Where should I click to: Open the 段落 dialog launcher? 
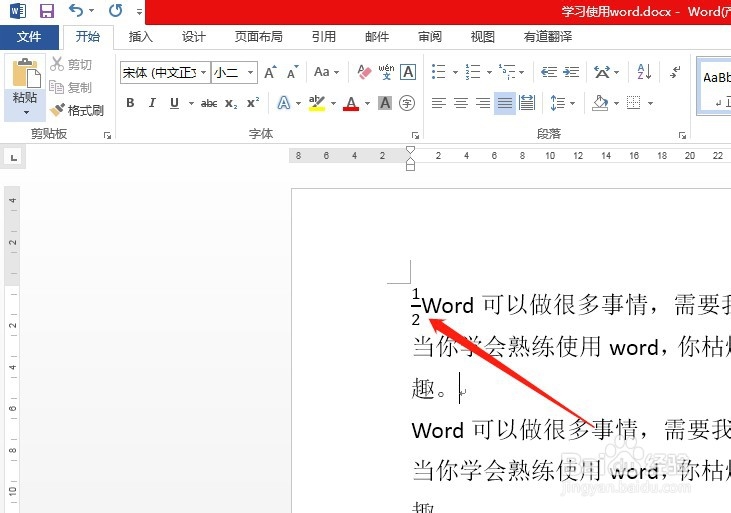point(683,135)
